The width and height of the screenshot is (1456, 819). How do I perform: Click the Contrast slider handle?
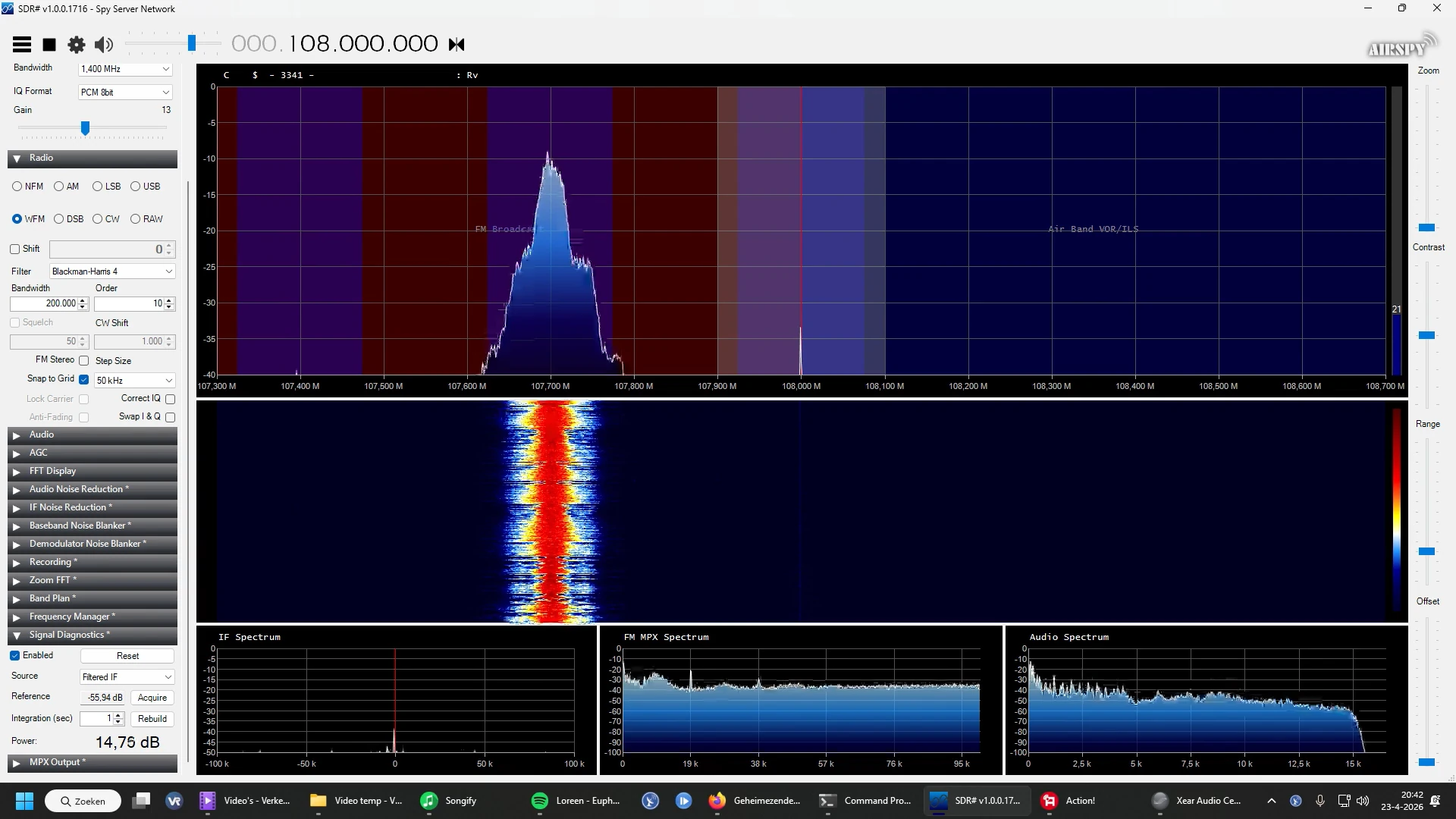[x=1426, y=335]
